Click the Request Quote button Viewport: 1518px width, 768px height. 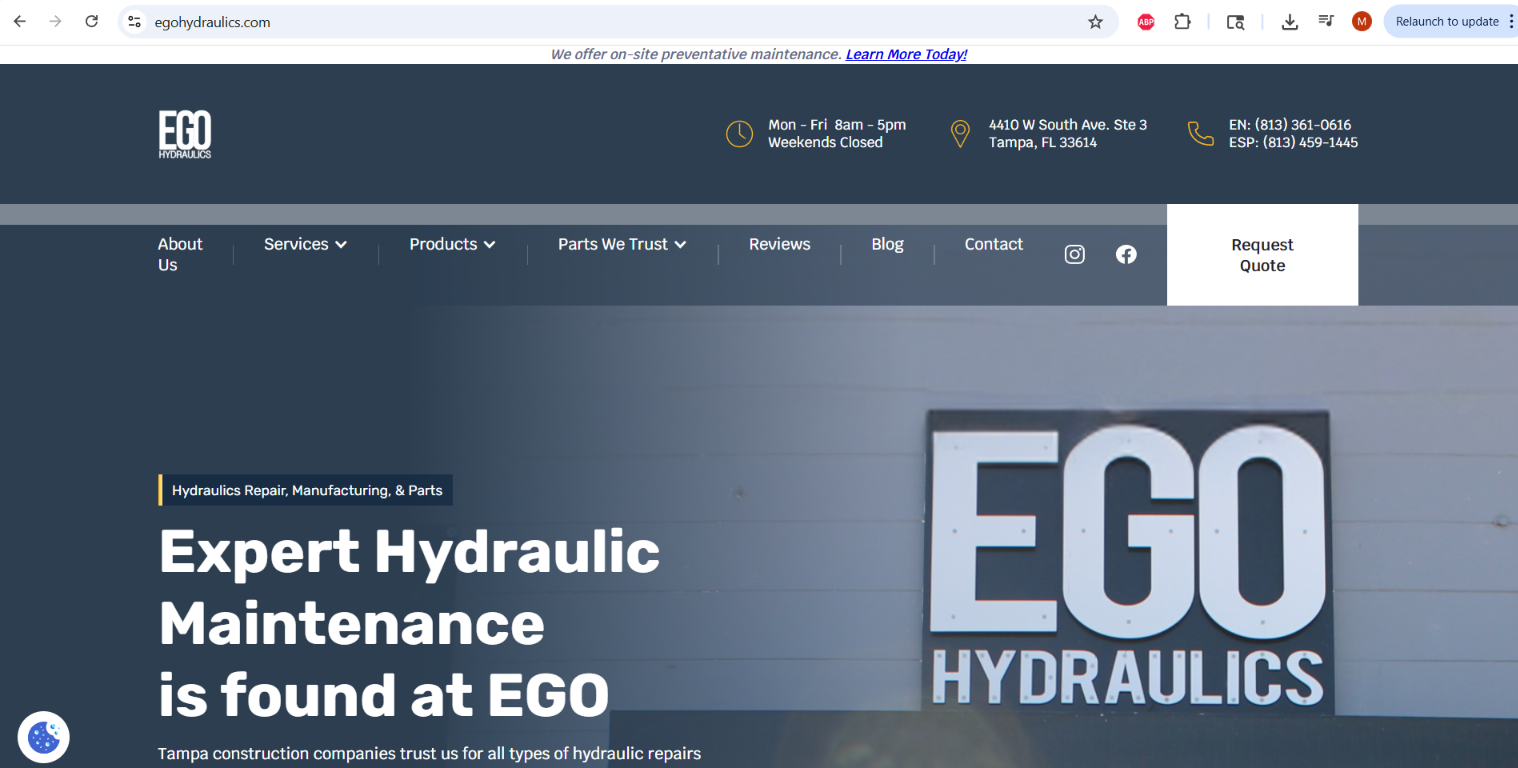click(x=1262, y=255)
